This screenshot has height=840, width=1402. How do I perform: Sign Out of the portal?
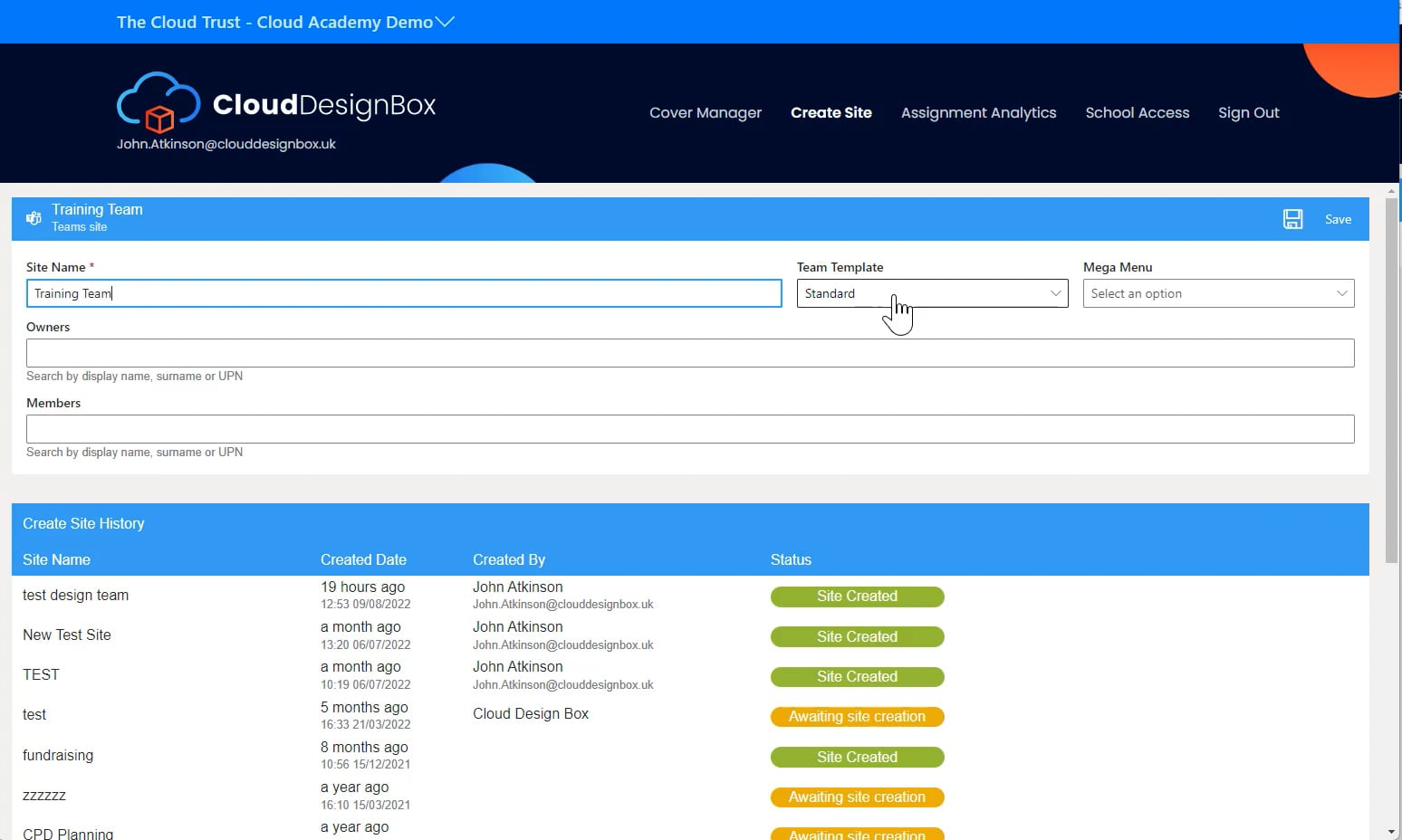point(1248,112)
